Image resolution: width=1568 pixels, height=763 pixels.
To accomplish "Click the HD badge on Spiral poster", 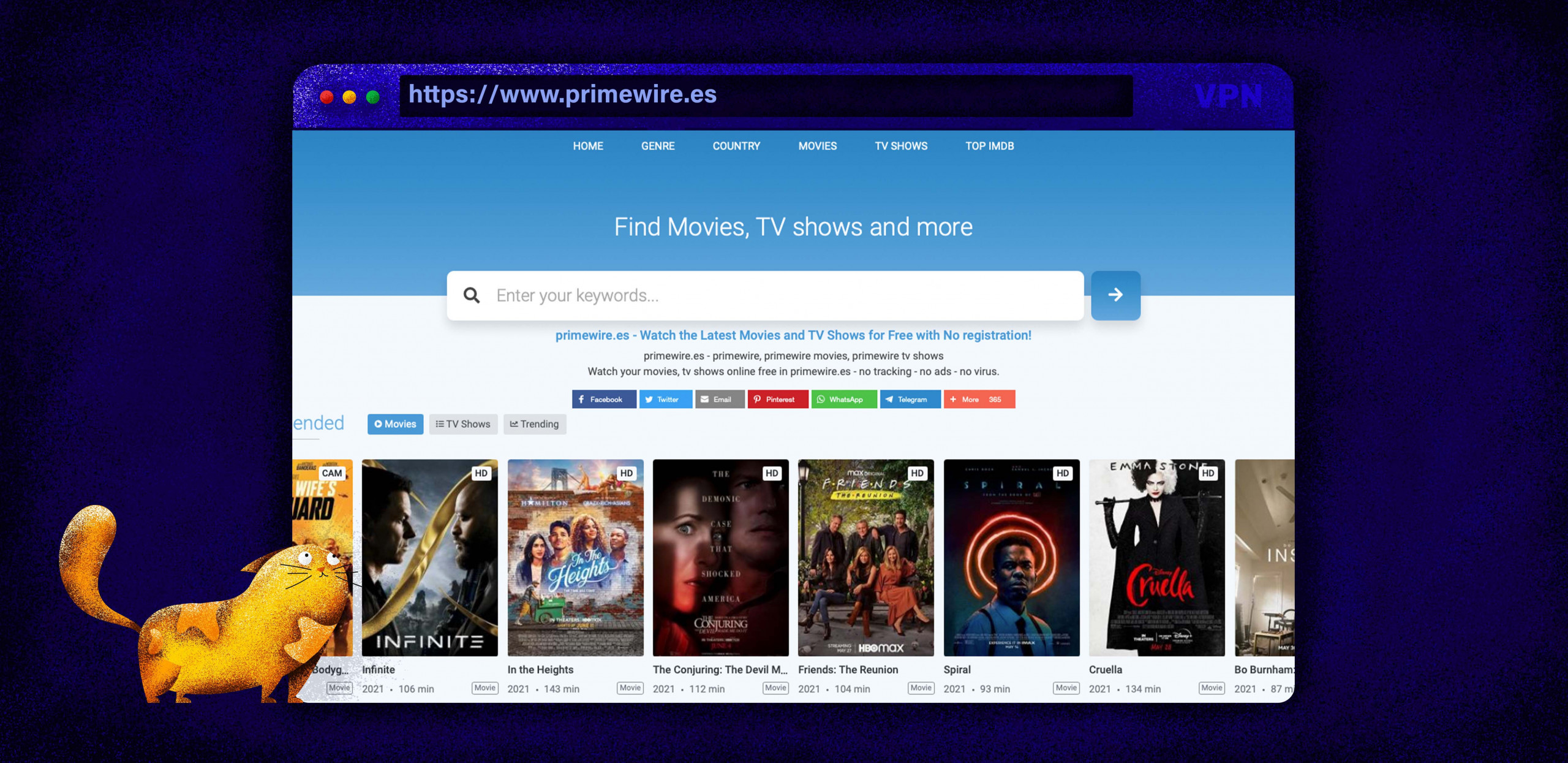I will click(1063, 473).
